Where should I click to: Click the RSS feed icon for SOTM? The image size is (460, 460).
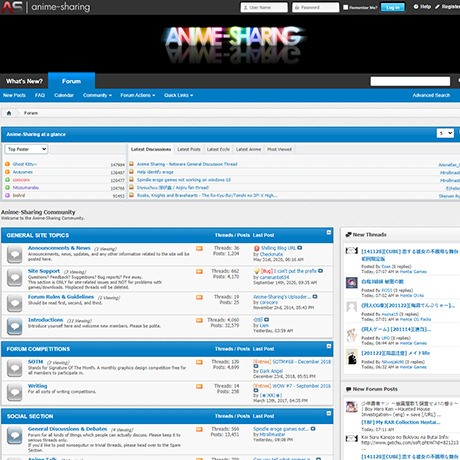pos(199,362)
